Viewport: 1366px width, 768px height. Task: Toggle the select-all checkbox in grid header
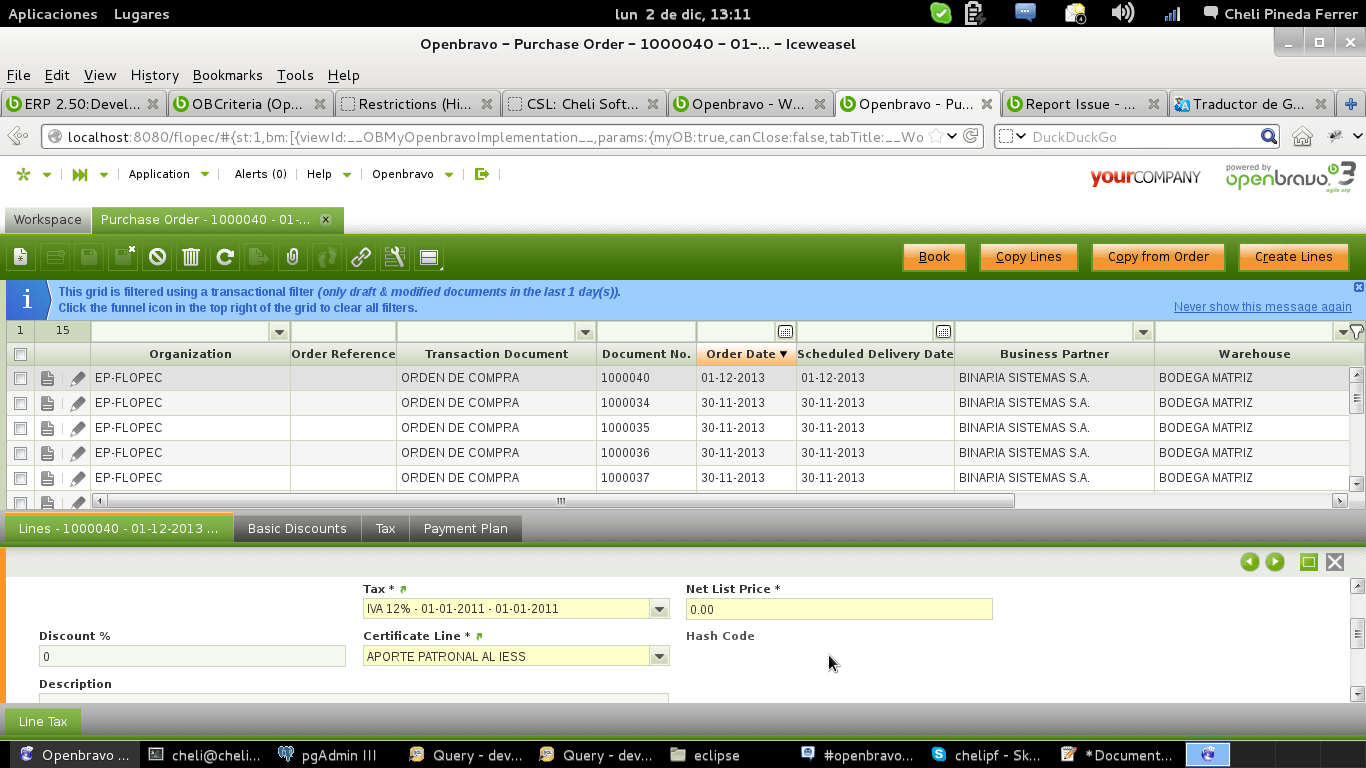point(20,354)
